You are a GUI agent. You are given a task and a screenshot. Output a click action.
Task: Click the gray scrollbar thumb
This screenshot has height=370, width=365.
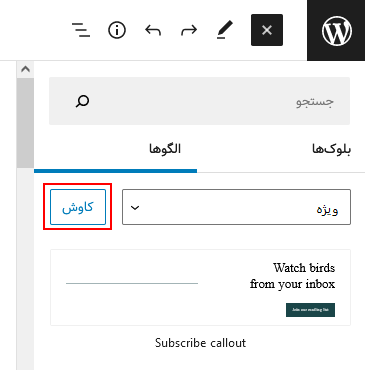(x=25, y=123)
